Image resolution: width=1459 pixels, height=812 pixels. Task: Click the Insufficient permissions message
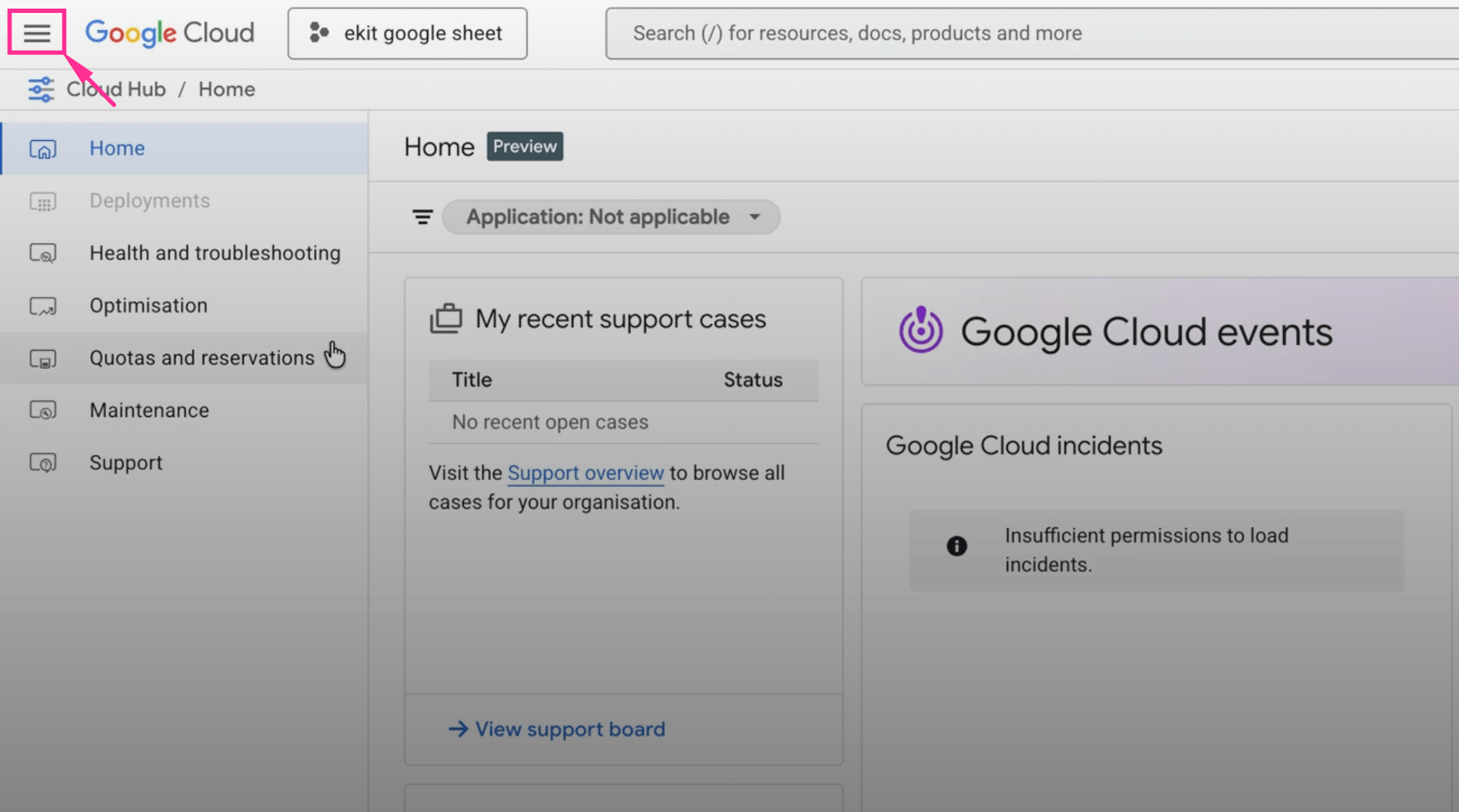[1146, 550]
